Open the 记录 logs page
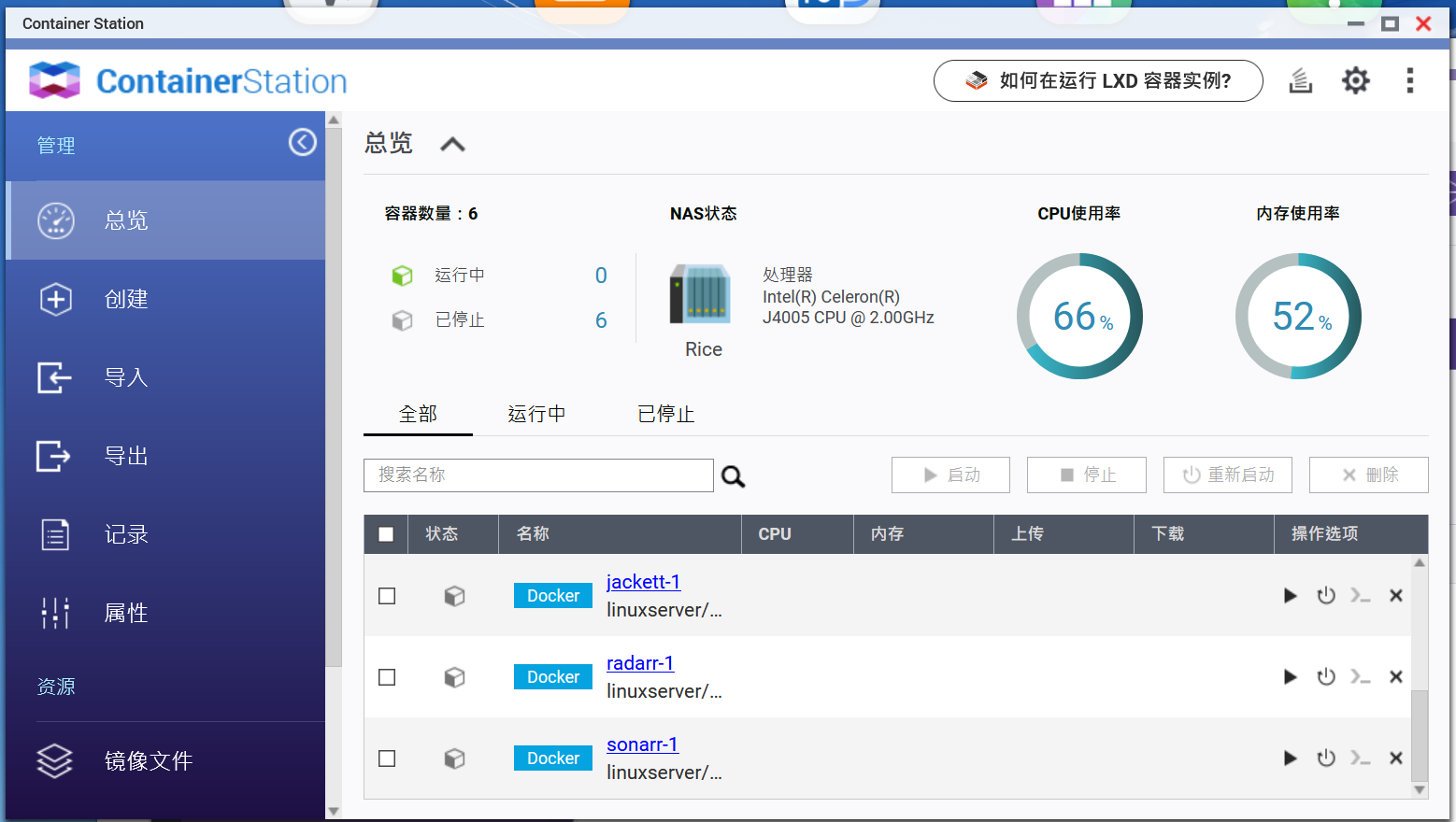This screenshot has width=1456, height=822. tap(165, 534)
